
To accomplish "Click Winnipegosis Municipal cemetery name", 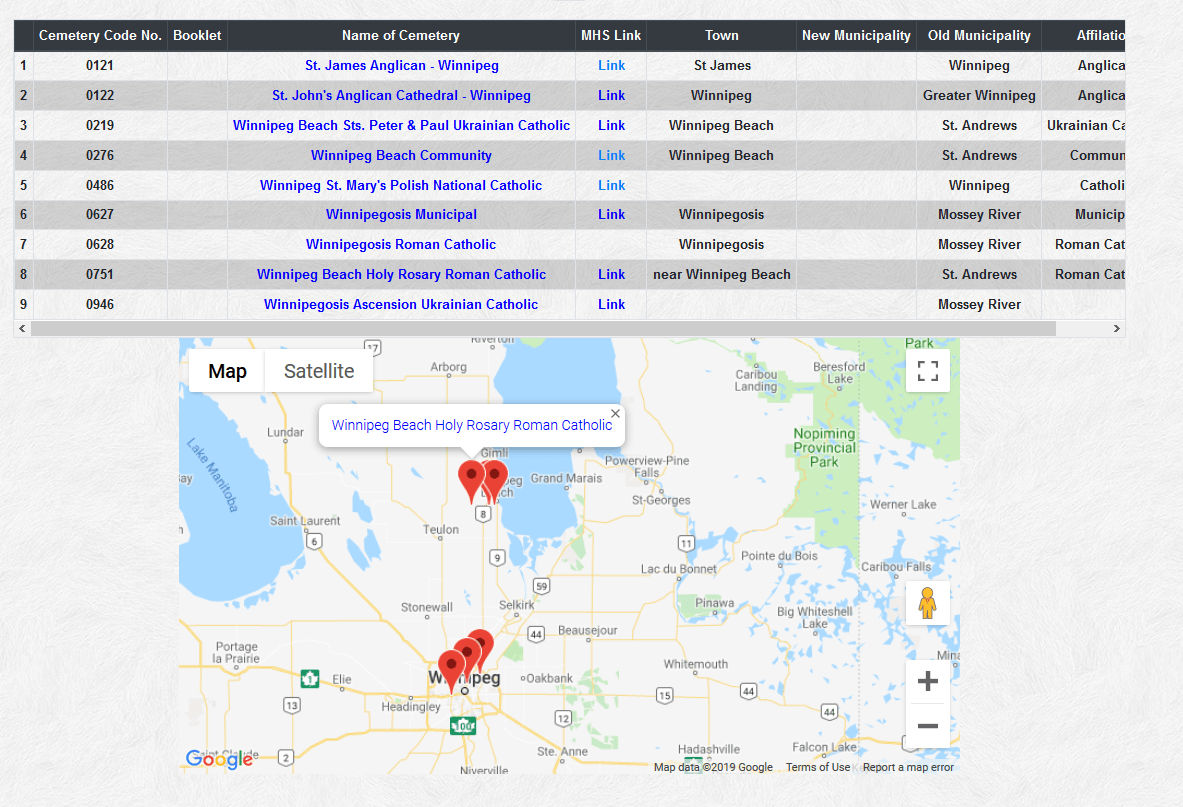I will [401, 215].
